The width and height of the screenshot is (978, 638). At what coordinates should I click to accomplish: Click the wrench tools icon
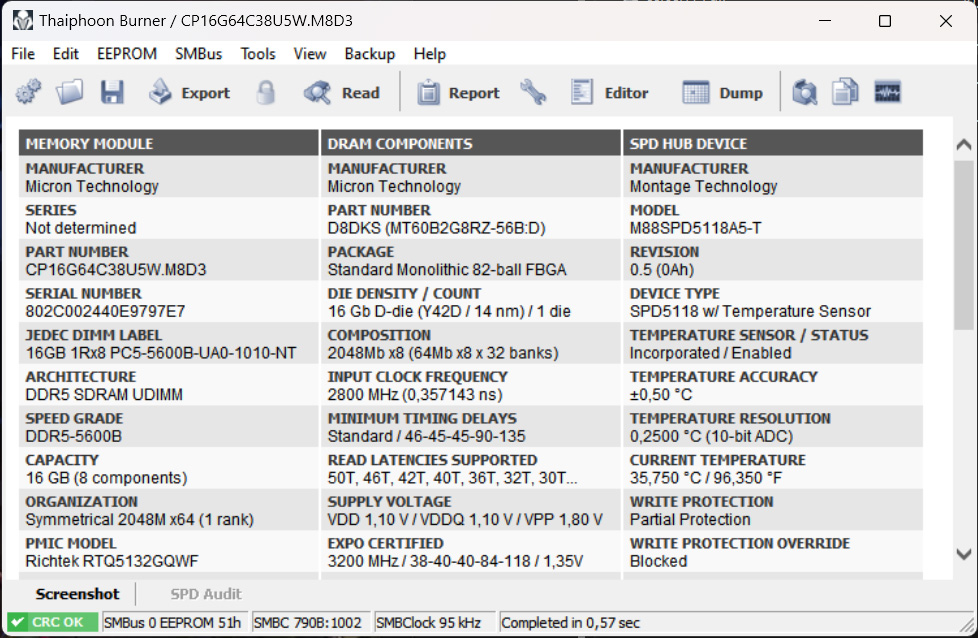(533, 92)
